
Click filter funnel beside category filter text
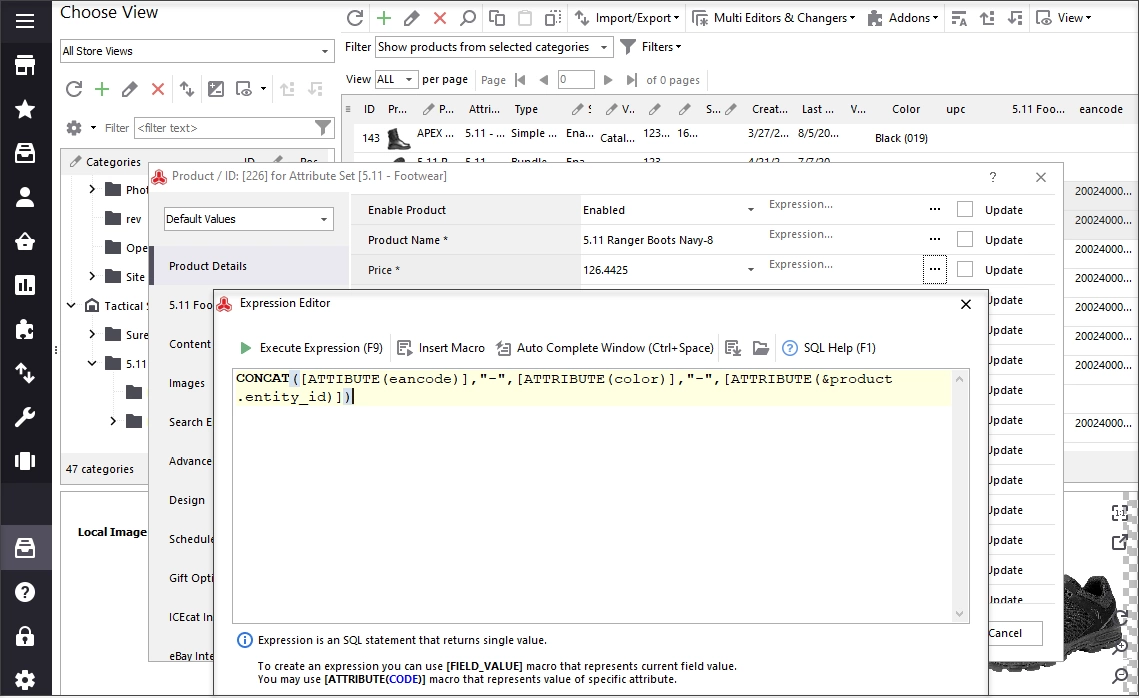[x=323, y=128]
